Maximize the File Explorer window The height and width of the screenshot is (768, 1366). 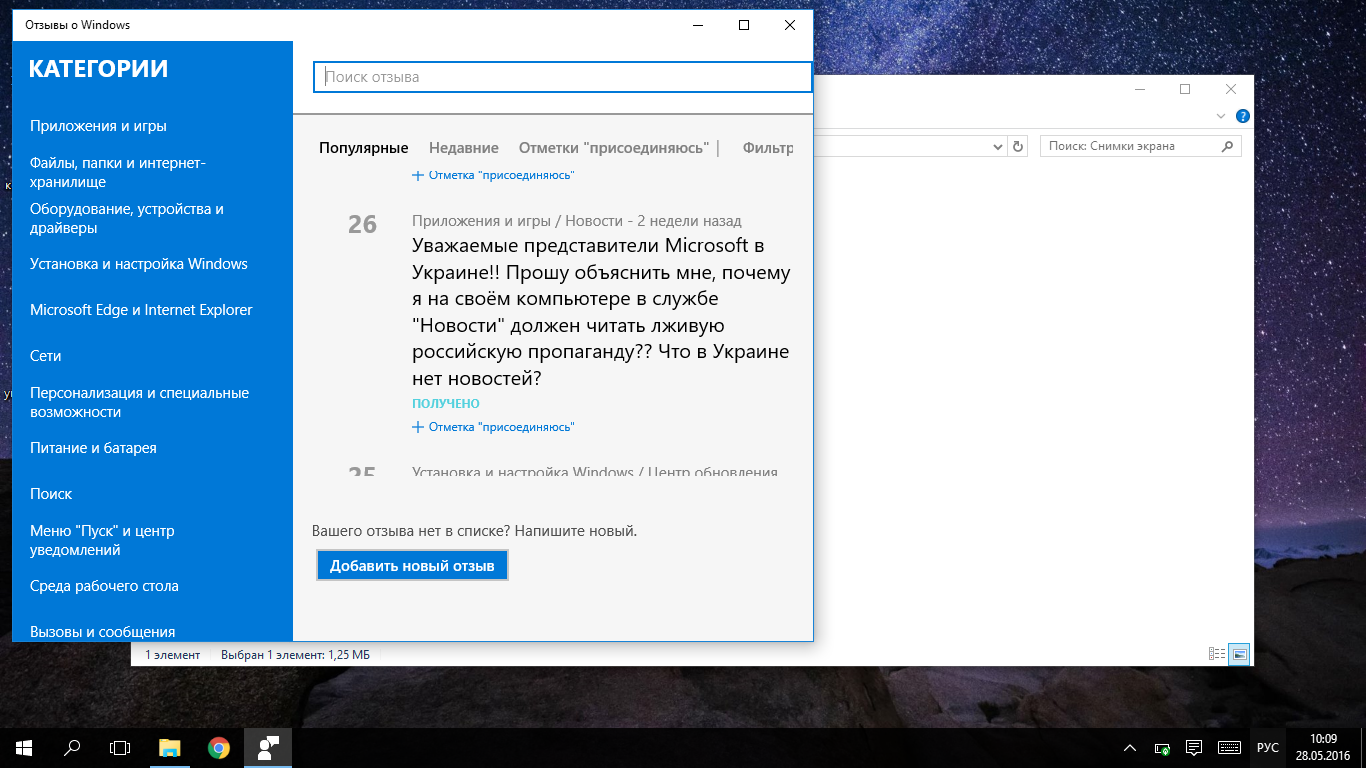click(x=1185, y=89)
